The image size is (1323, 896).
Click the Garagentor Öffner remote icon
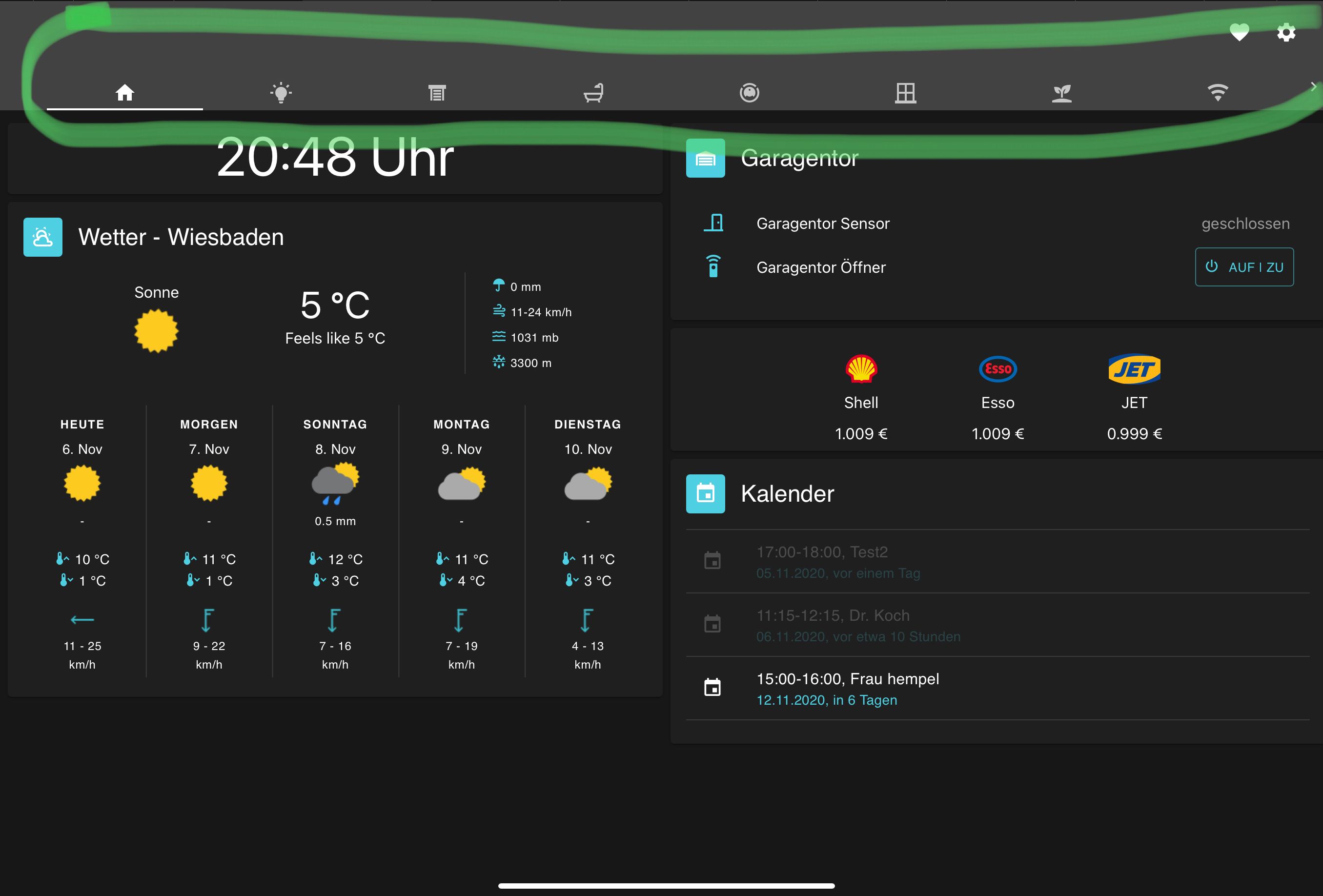point(713,266)
